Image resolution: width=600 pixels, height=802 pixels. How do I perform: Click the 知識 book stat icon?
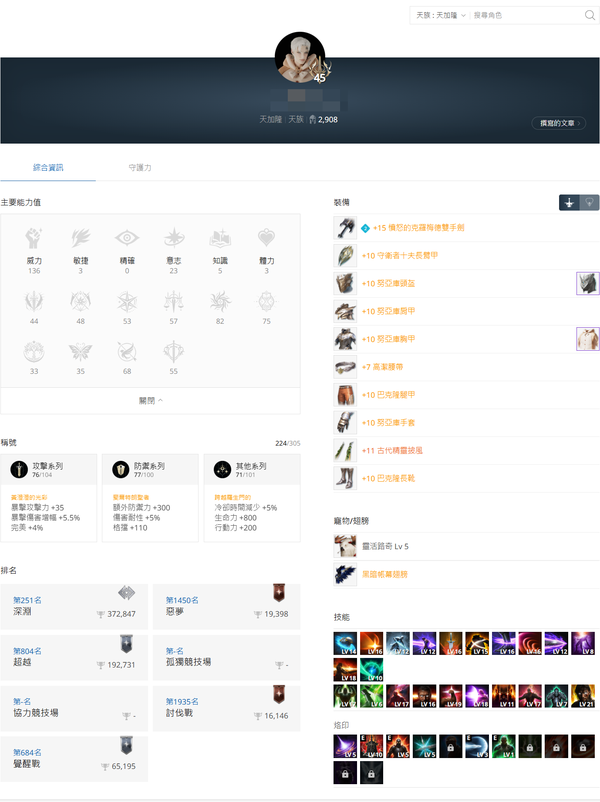tap(220, 238)
